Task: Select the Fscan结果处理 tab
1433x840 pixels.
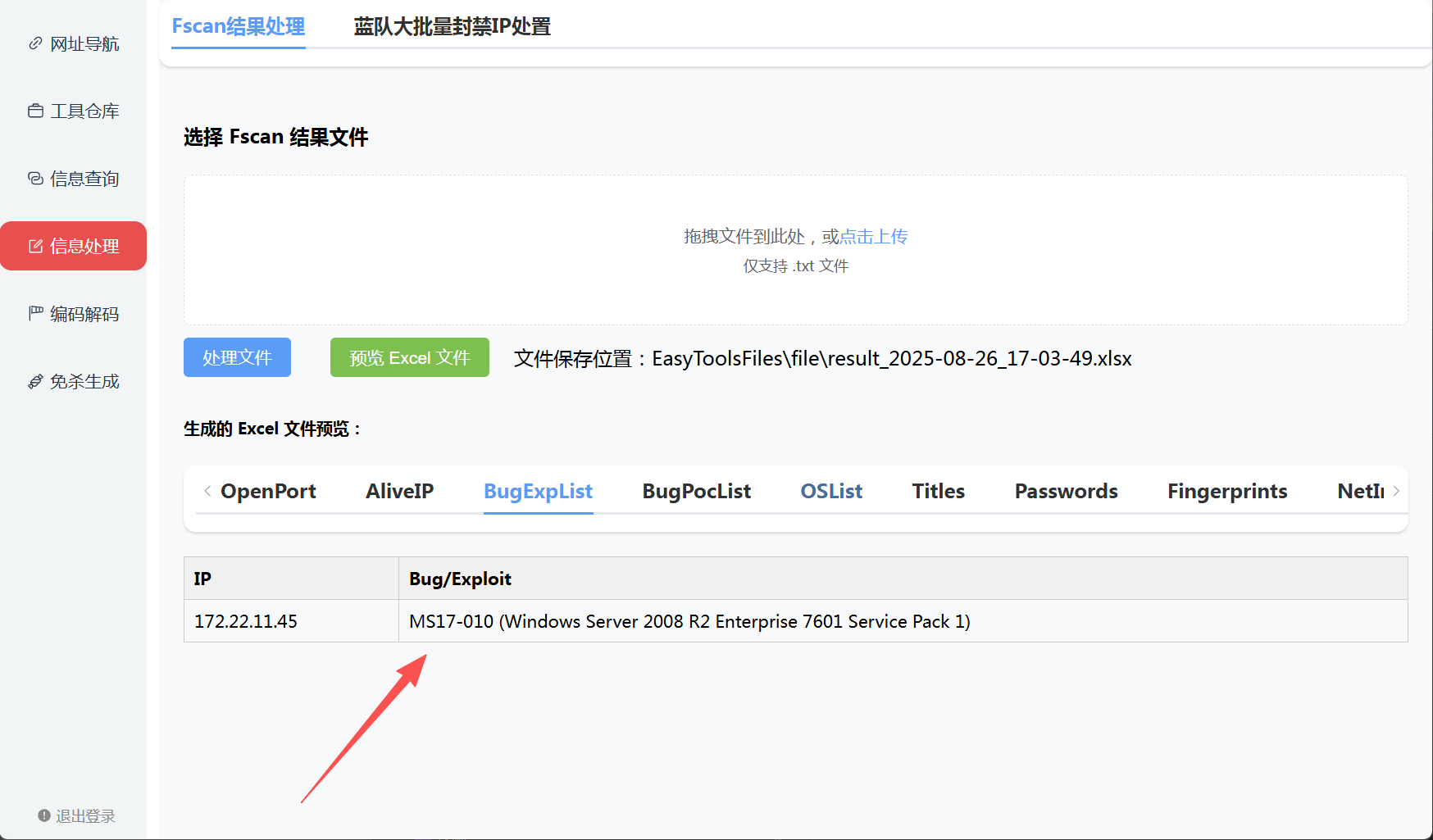Action: tap(238, 27)
